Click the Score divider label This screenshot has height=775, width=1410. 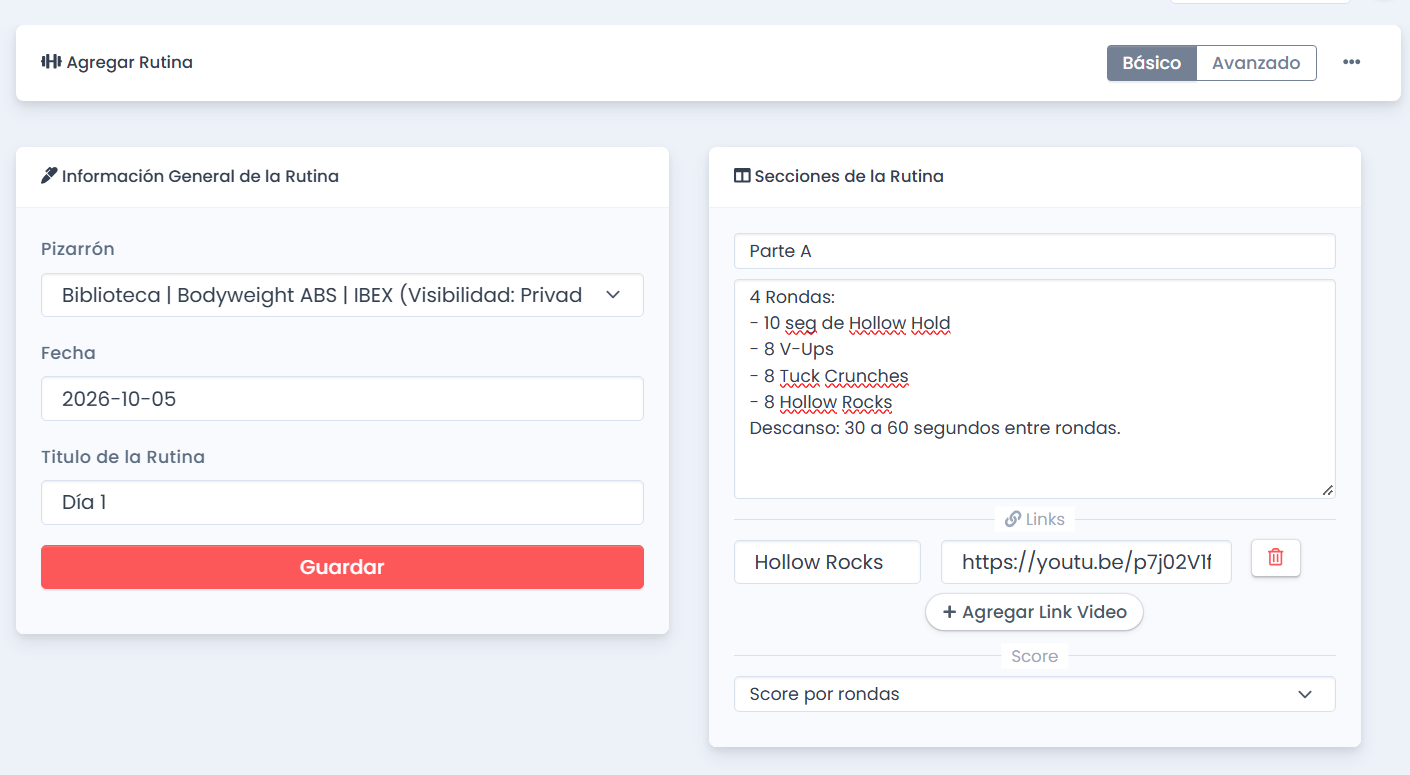point(1034,656)
